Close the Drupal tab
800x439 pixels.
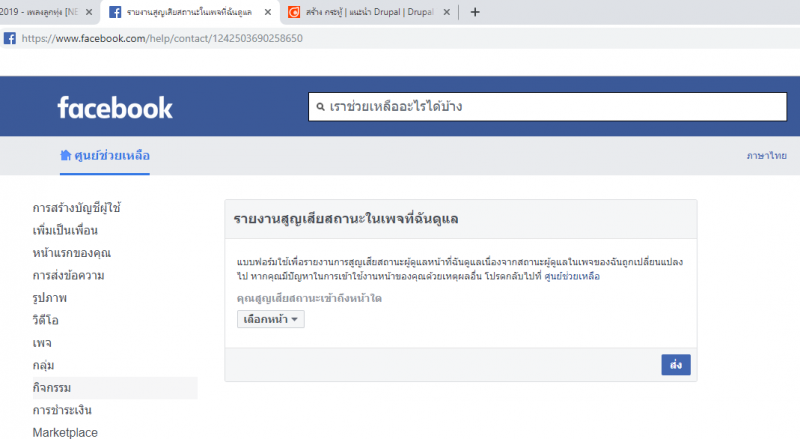(x=446, y=12)
